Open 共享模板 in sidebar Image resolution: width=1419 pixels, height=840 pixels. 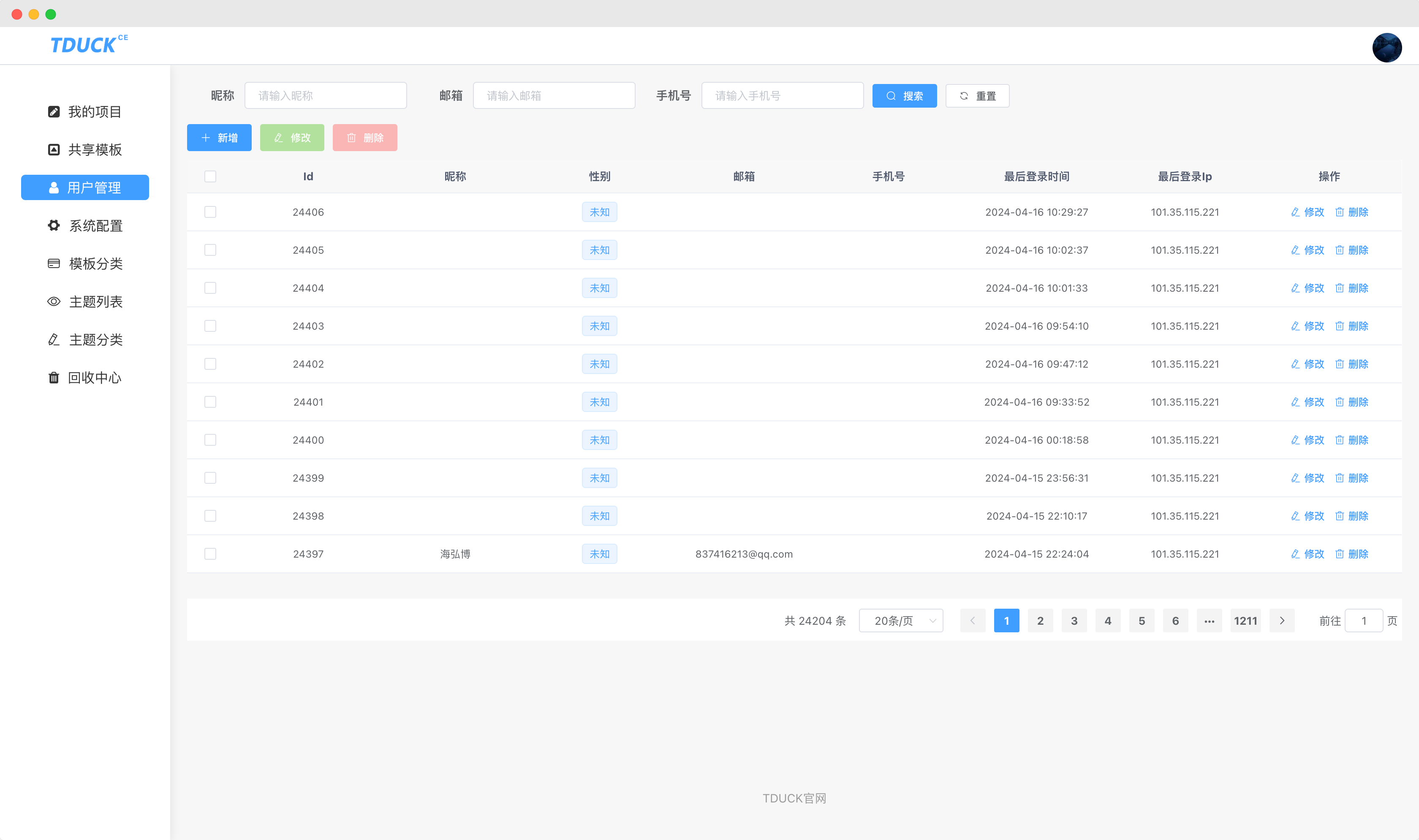coord(85,149)
